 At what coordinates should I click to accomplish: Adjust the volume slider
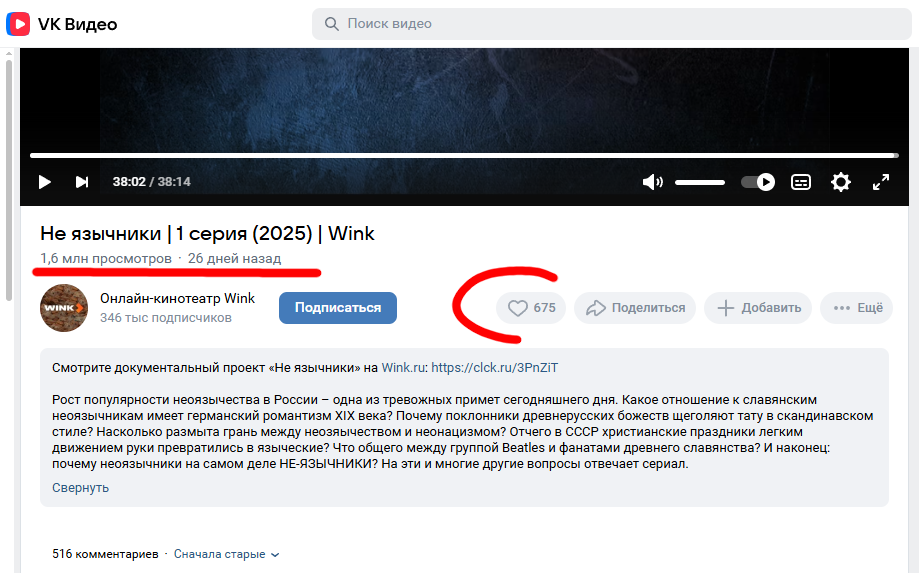(x=700, y=182)
